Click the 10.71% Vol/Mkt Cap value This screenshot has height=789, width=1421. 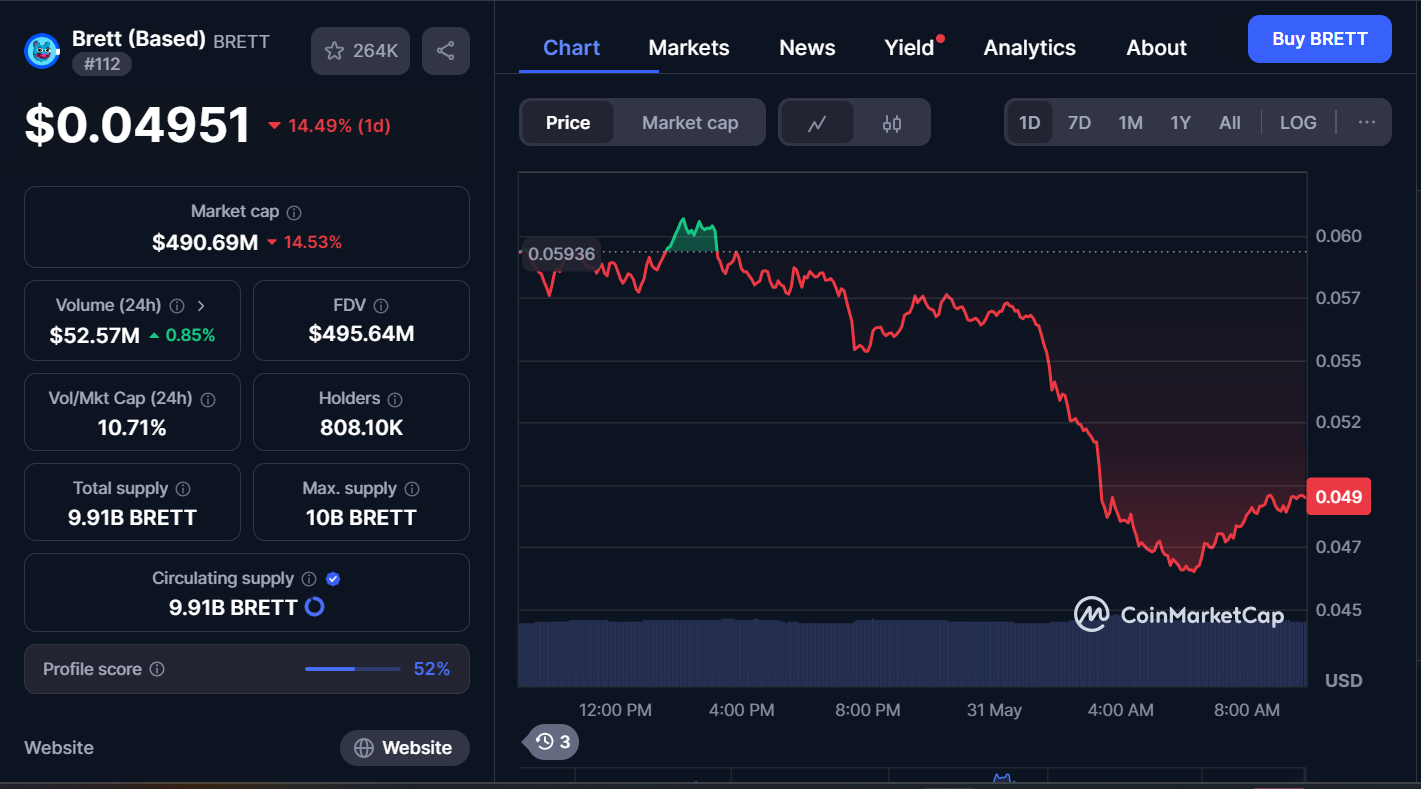tap(132, 428)
